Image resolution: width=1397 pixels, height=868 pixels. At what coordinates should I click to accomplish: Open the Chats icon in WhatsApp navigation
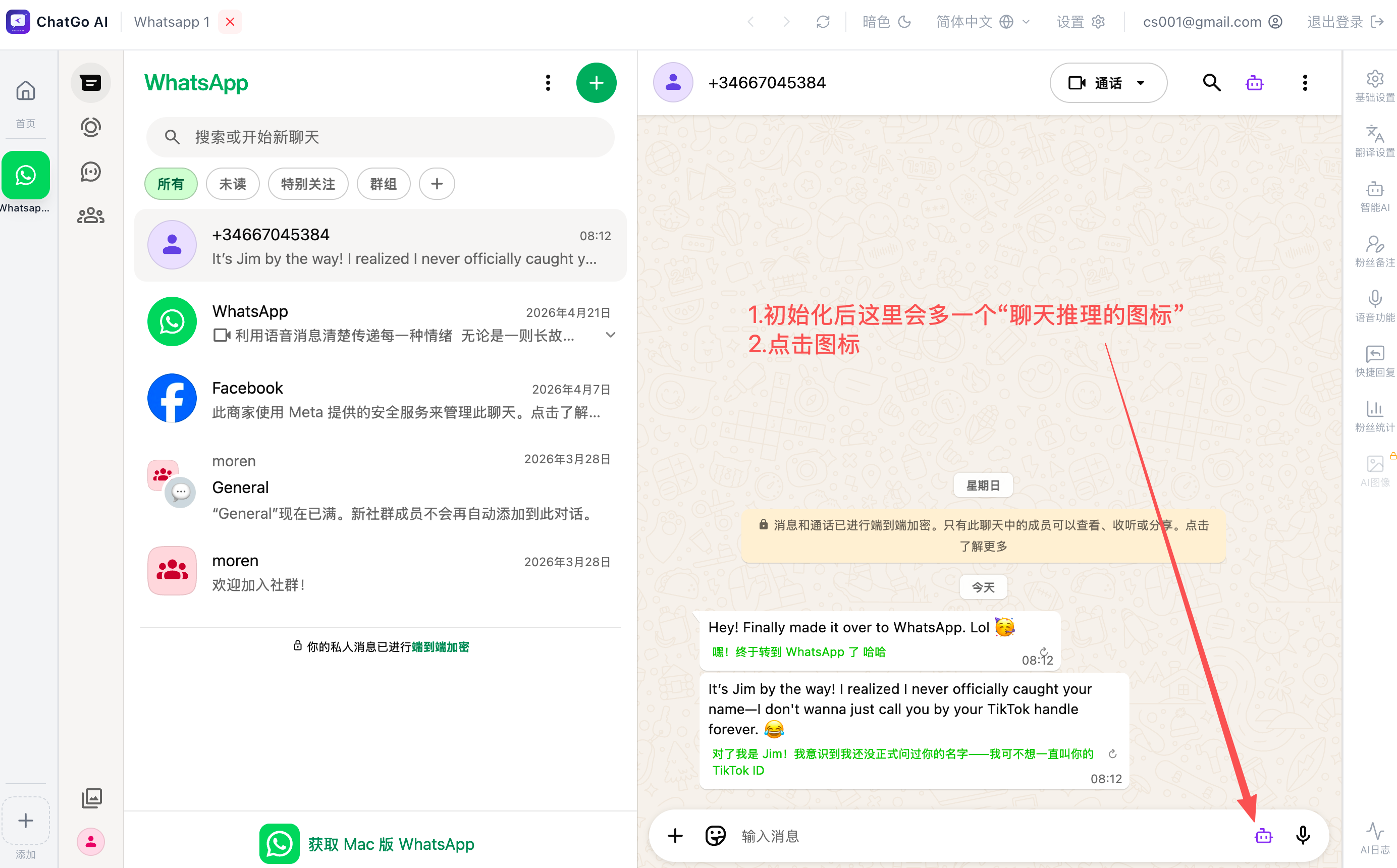91,83
